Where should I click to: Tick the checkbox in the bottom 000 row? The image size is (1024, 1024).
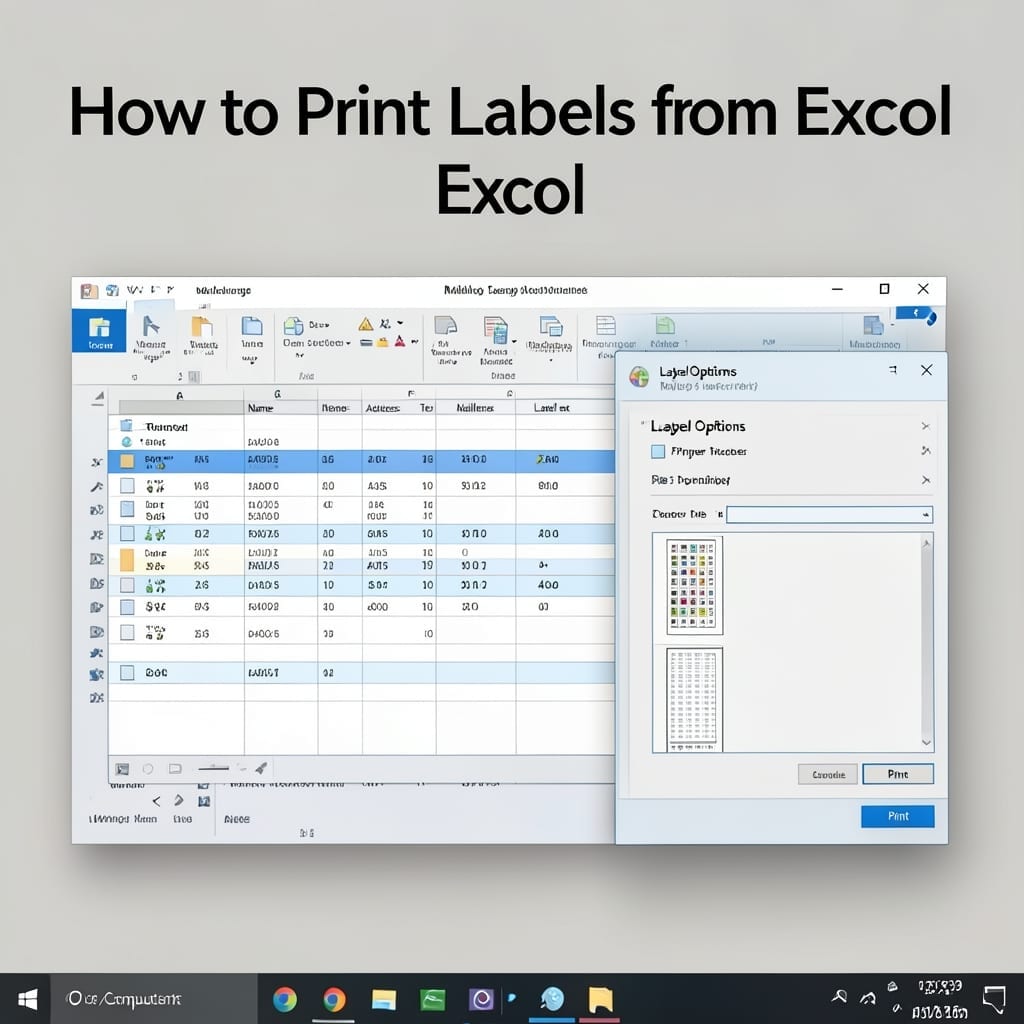[x=127, y=673]
